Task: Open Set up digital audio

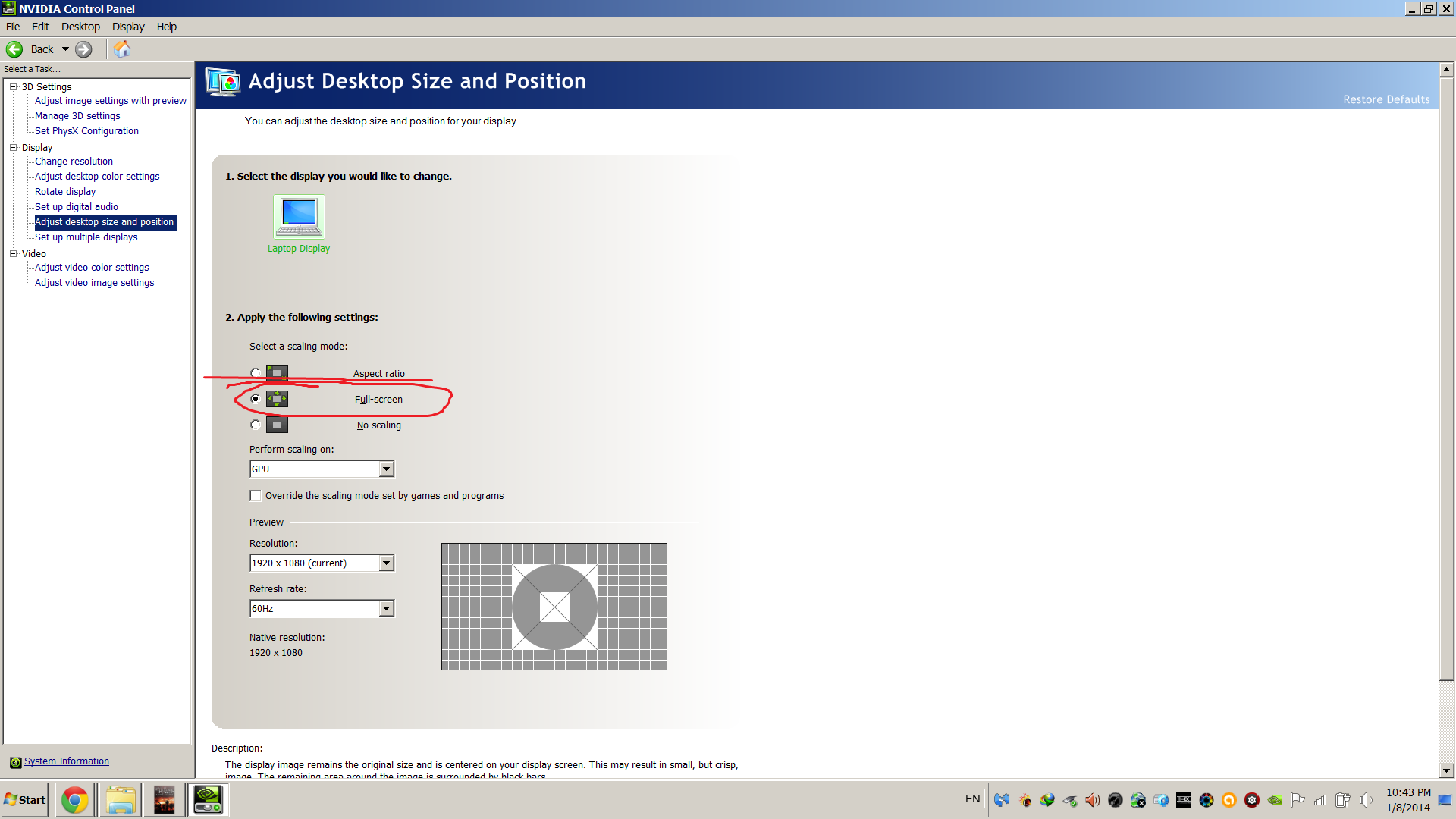Action: [x=77, y=207]
